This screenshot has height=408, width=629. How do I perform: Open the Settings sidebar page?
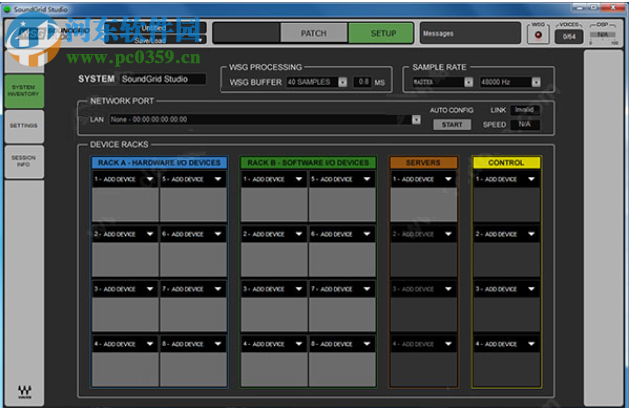(x=24, y=126)
